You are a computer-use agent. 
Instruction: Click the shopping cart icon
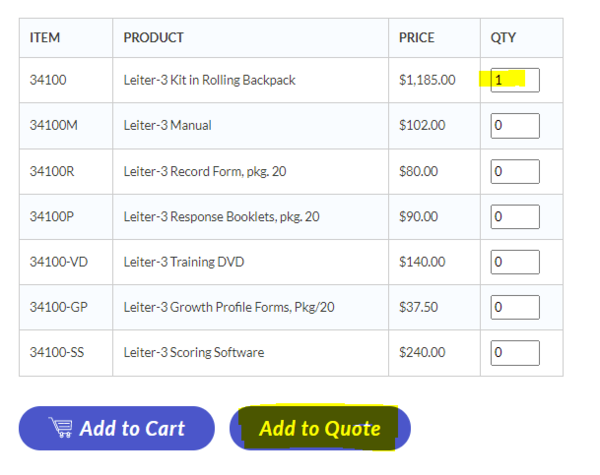[61, 428]
